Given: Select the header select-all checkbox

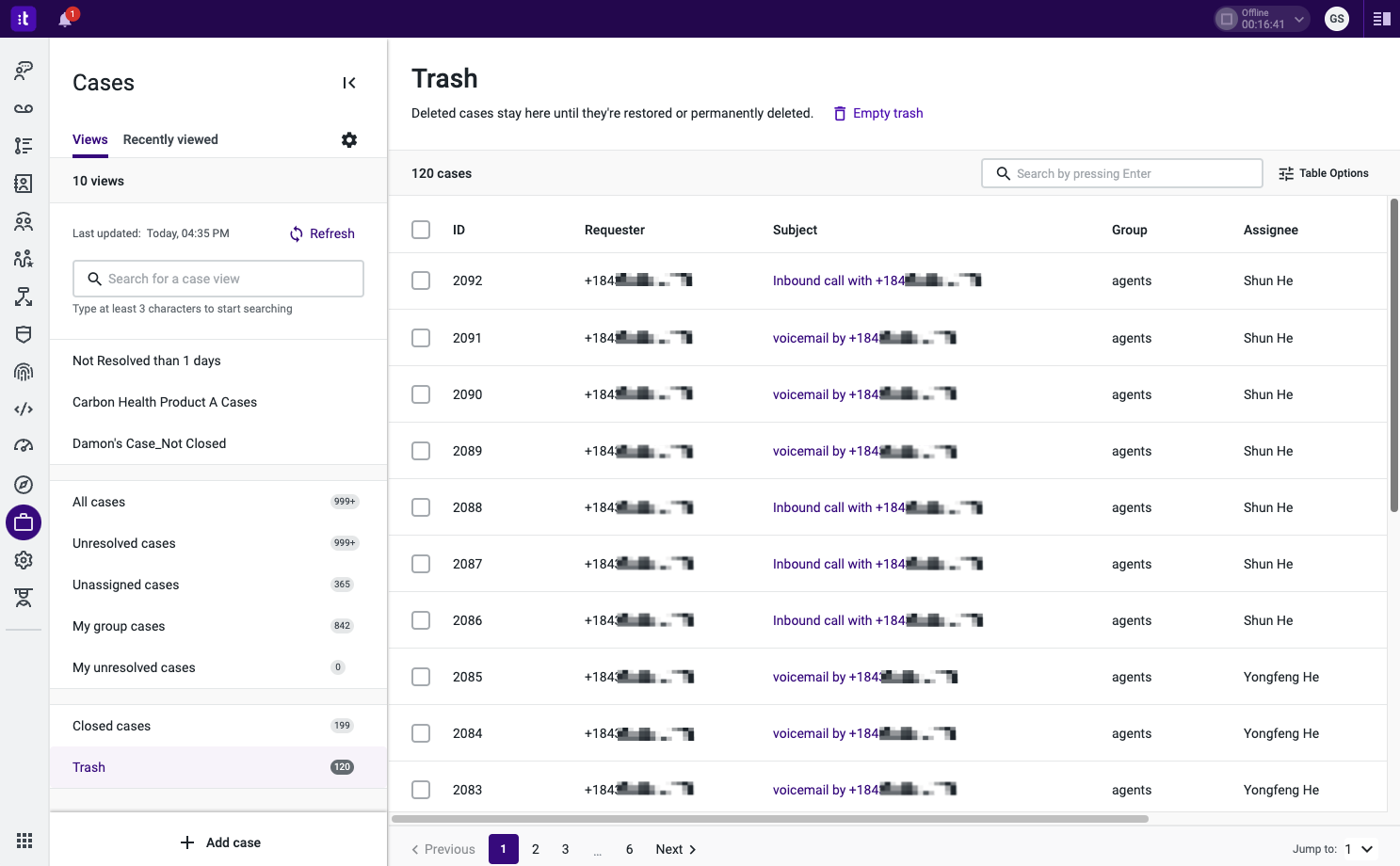Looking at the screenshot, I should 421,230.
